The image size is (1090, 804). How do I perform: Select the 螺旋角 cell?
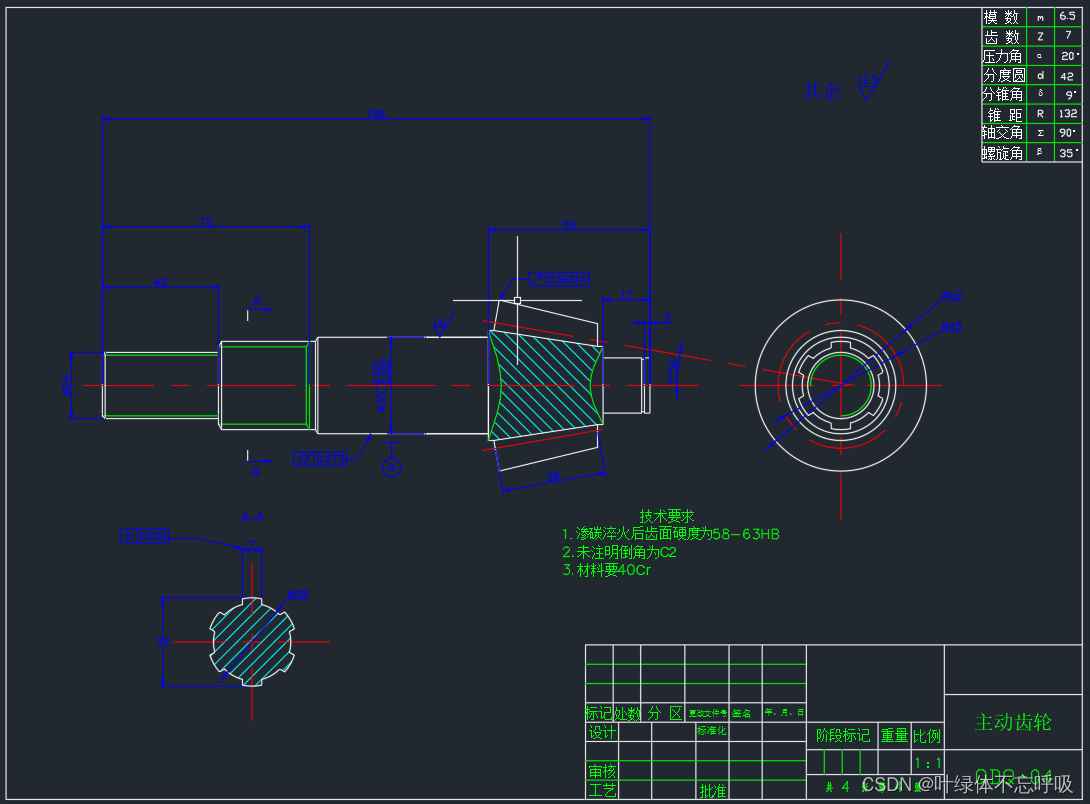coord(1004,152)
